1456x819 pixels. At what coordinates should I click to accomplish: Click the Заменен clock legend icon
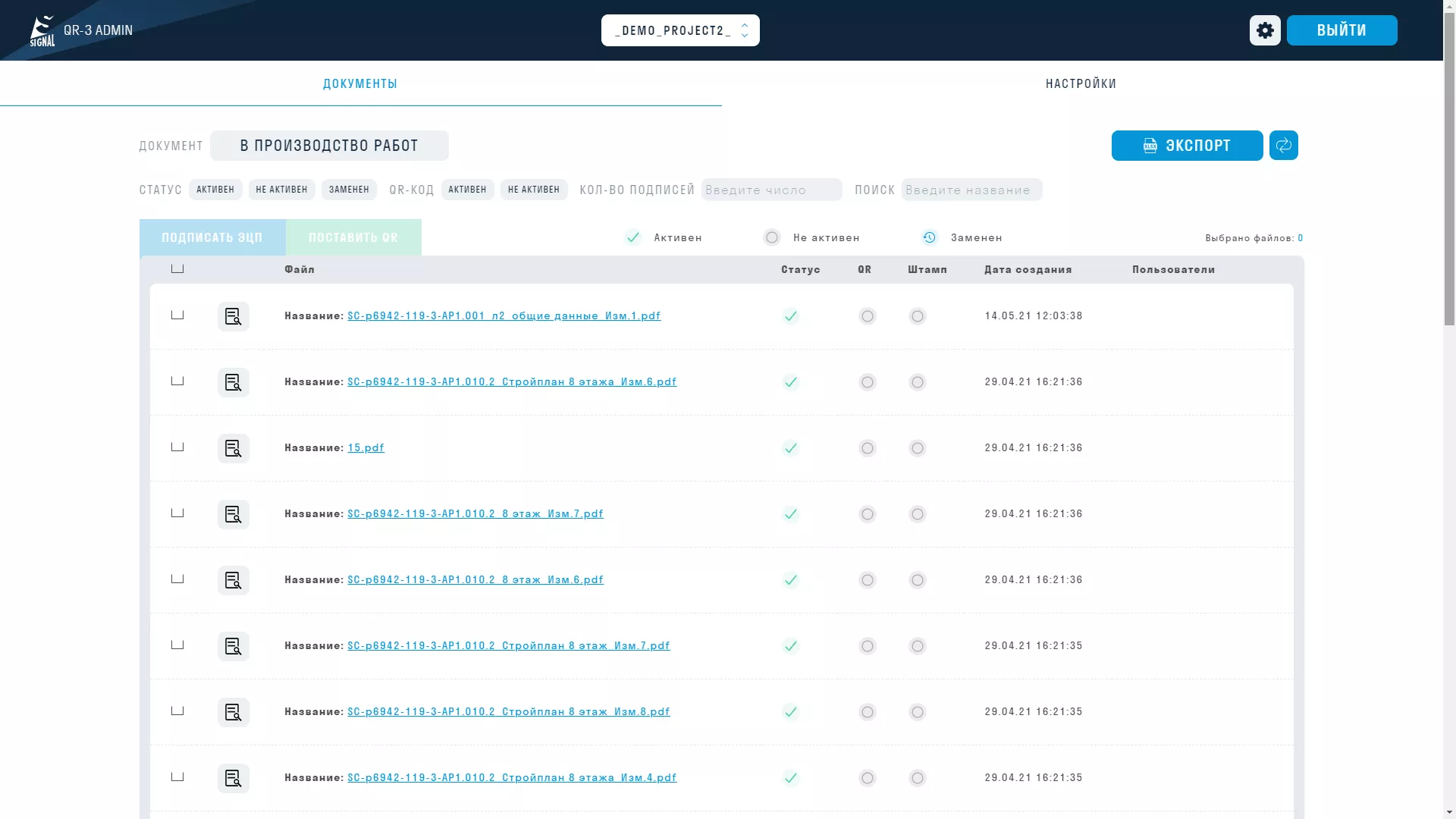[x=930, y=237]
